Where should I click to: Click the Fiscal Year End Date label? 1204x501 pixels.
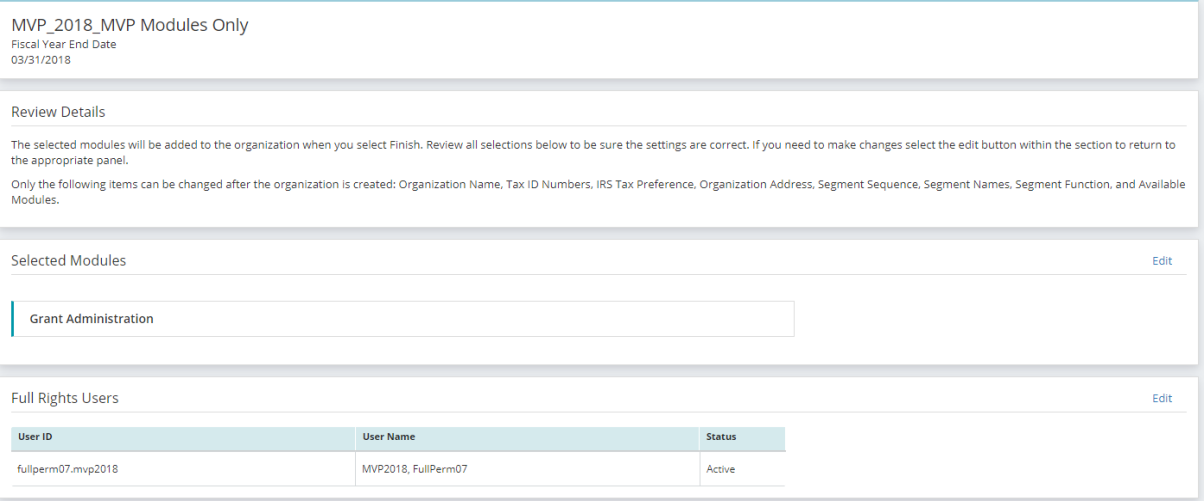click(51, 45)
